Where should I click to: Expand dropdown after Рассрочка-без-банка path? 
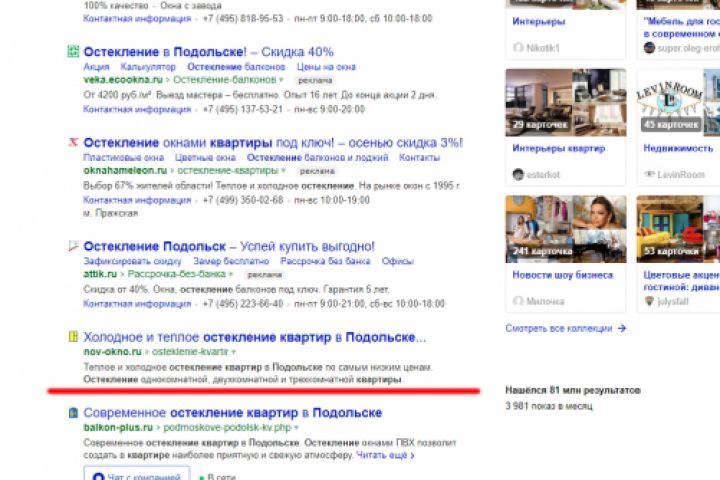(231, 274)
